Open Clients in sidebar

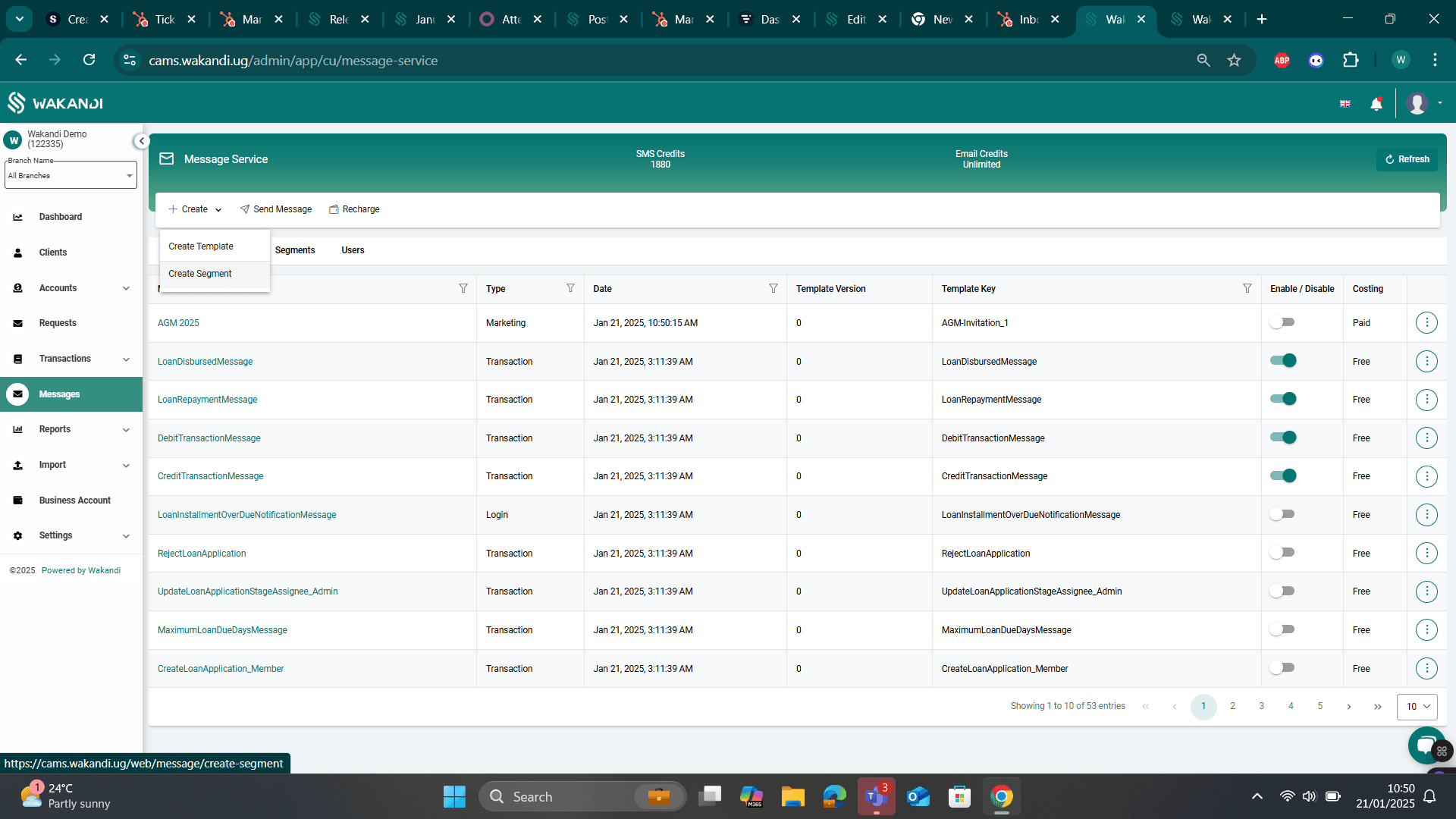[53, 253]
